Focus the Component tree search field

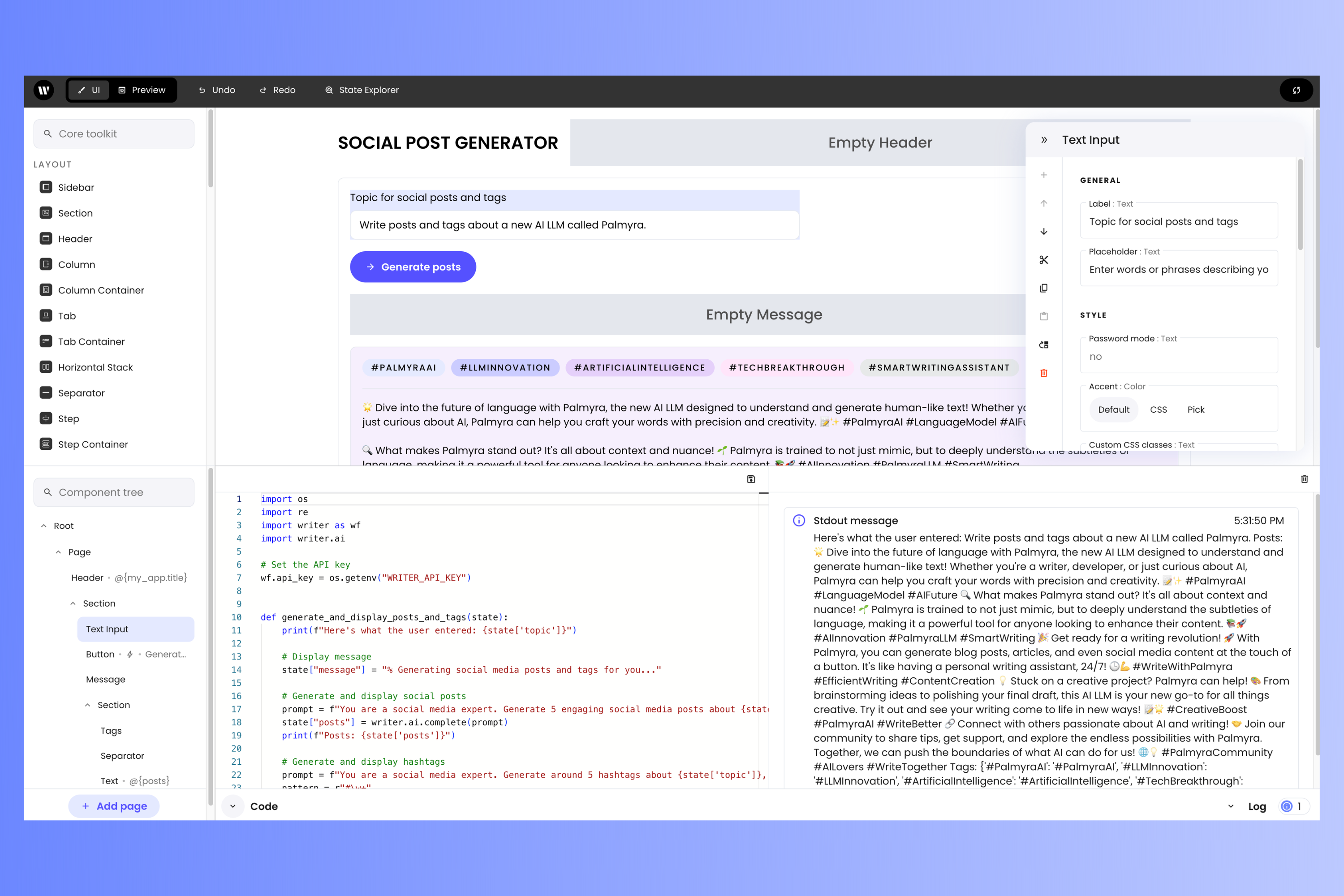coord(114,492)
